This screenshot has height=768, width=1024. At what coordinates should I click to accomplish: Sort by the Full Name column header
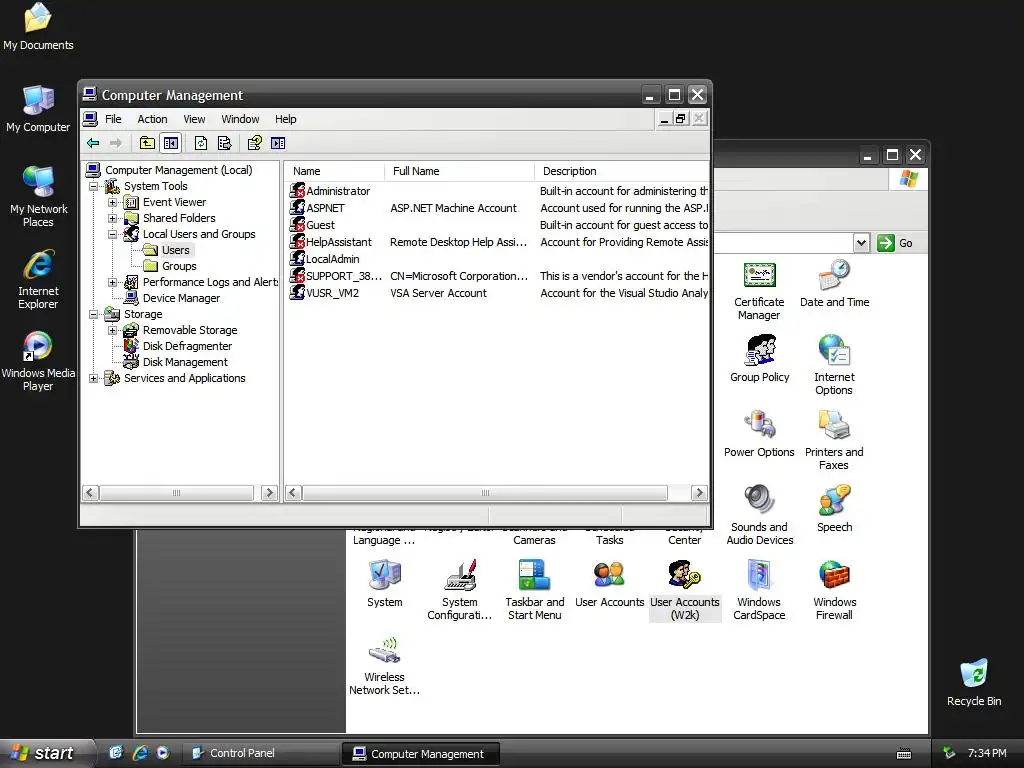[x=460, y=171]
